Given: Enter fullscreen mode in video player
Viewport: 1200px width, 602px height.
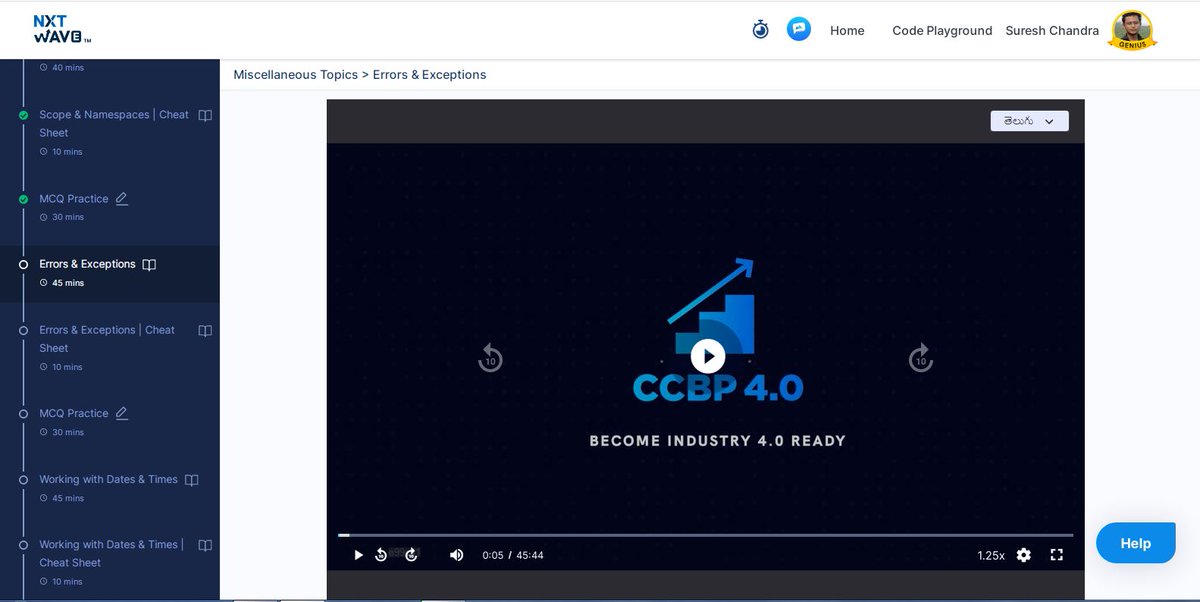Looking at the screenshot, I should point(1057,555).
